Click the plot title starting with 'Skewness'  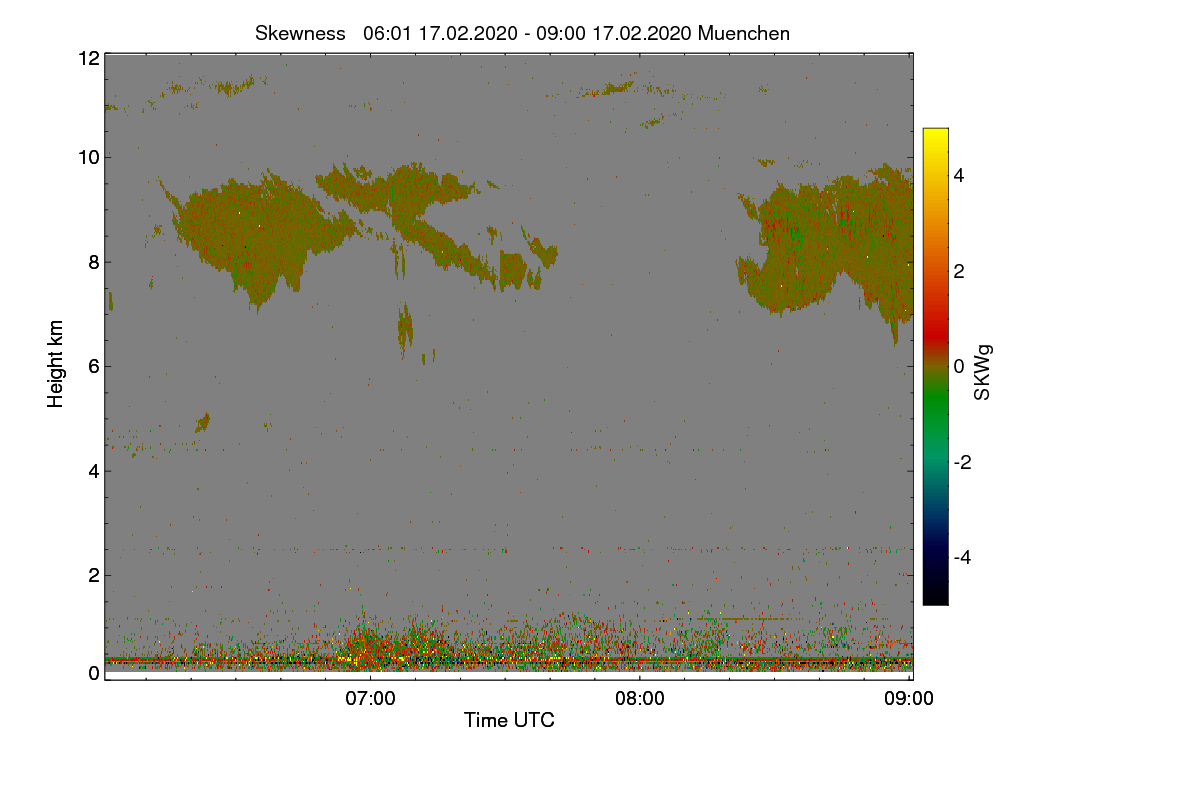coord(522,33)
